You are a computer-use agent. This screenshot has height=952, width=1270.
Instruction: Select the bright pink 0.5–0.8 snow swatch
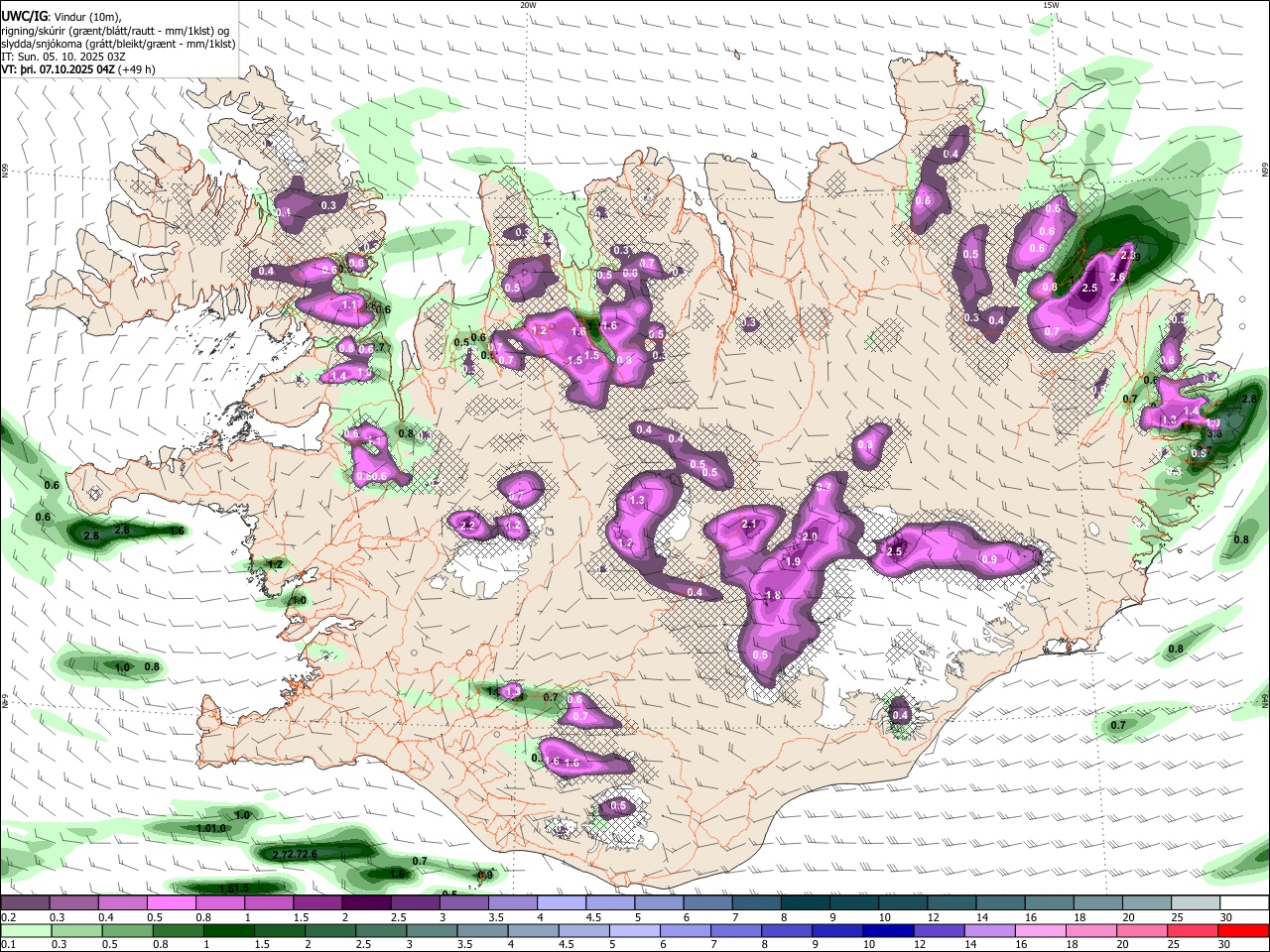coord(171,903)
